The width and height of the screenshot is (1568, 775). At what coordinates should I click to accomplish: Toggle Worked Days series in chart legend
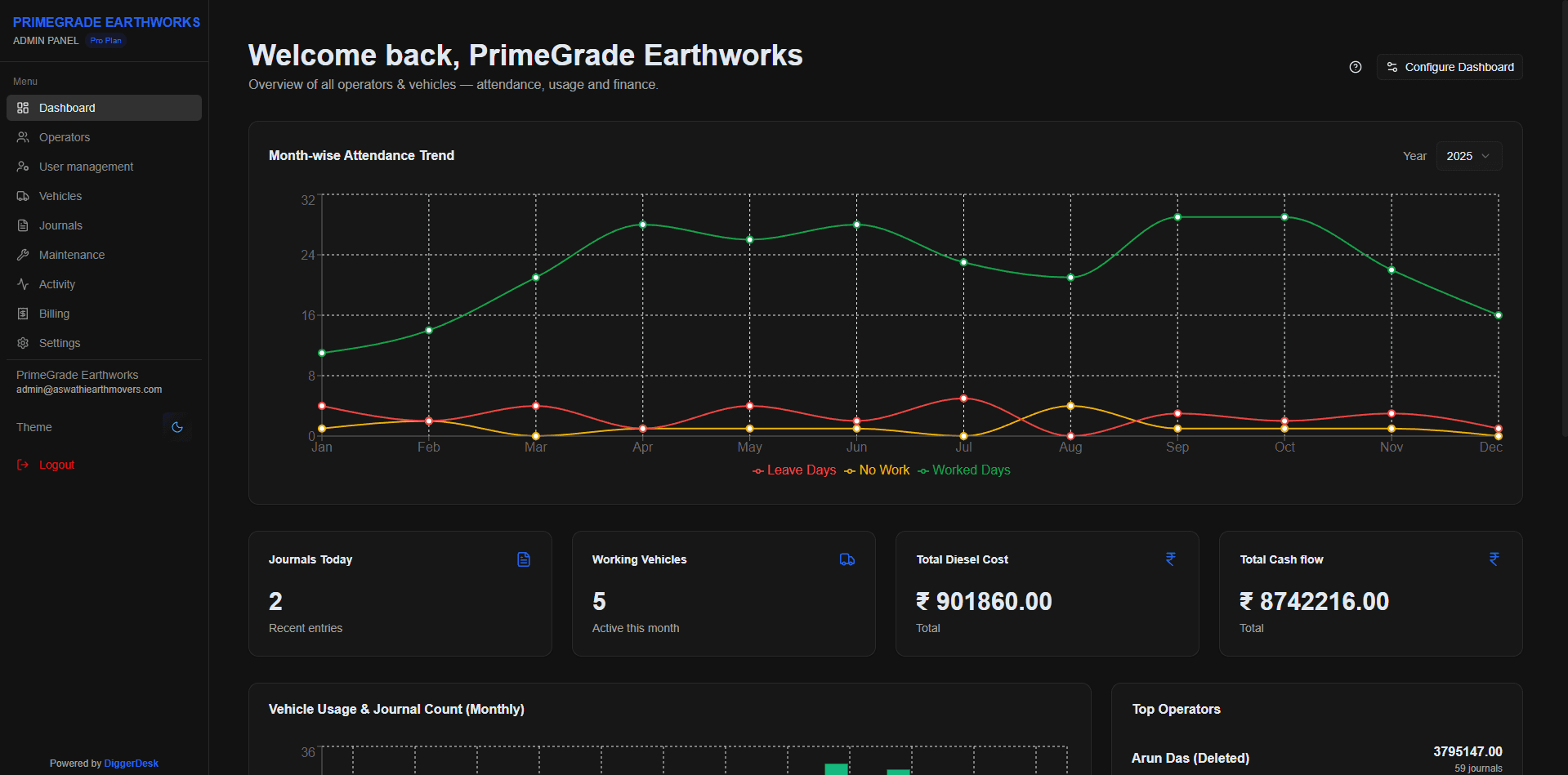[x=964, y=470]
